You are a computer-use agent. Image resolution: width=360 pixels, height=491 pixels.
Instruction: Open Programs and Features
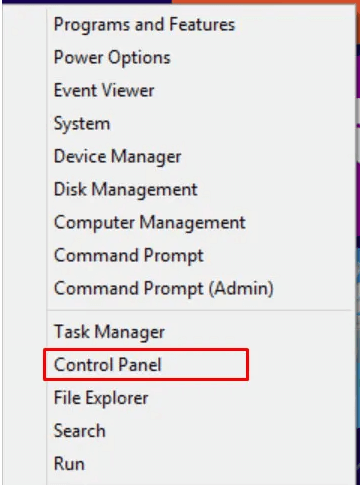144,25
